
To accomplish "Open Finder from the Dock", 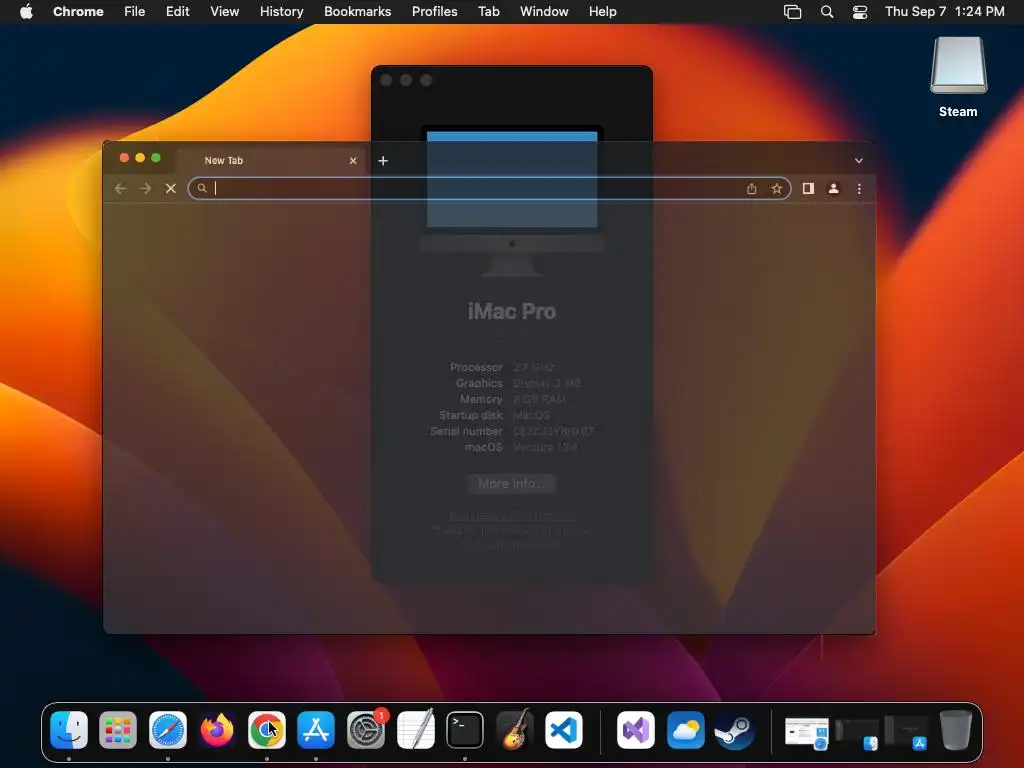I will 69,729.
